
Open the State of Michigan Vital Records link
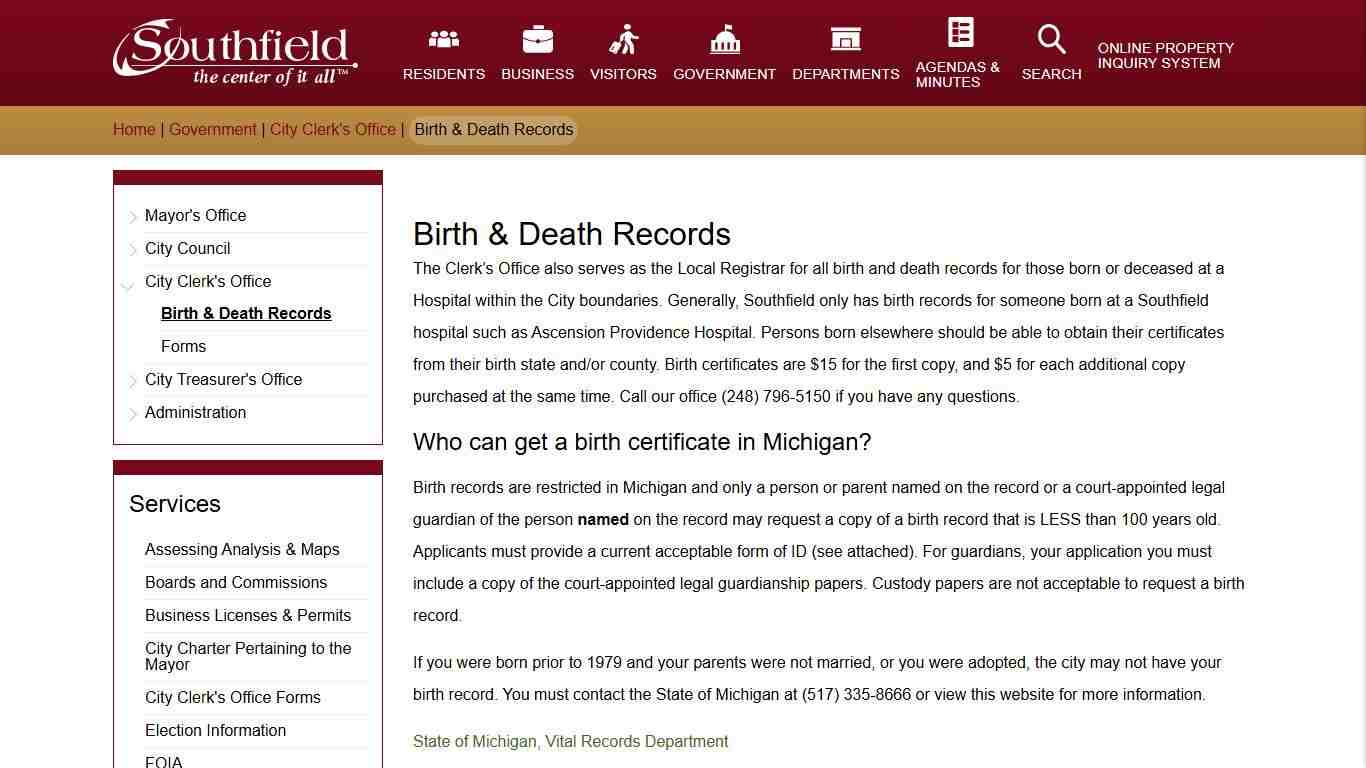pyautogui.click(x=570, y=741)
